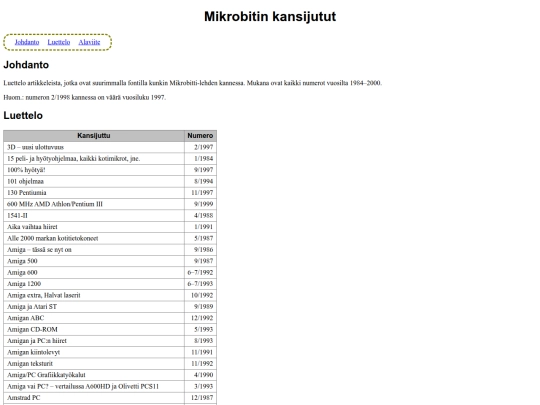Click the issue number 8/1993

pyautogui.click(x=203, y=341)
